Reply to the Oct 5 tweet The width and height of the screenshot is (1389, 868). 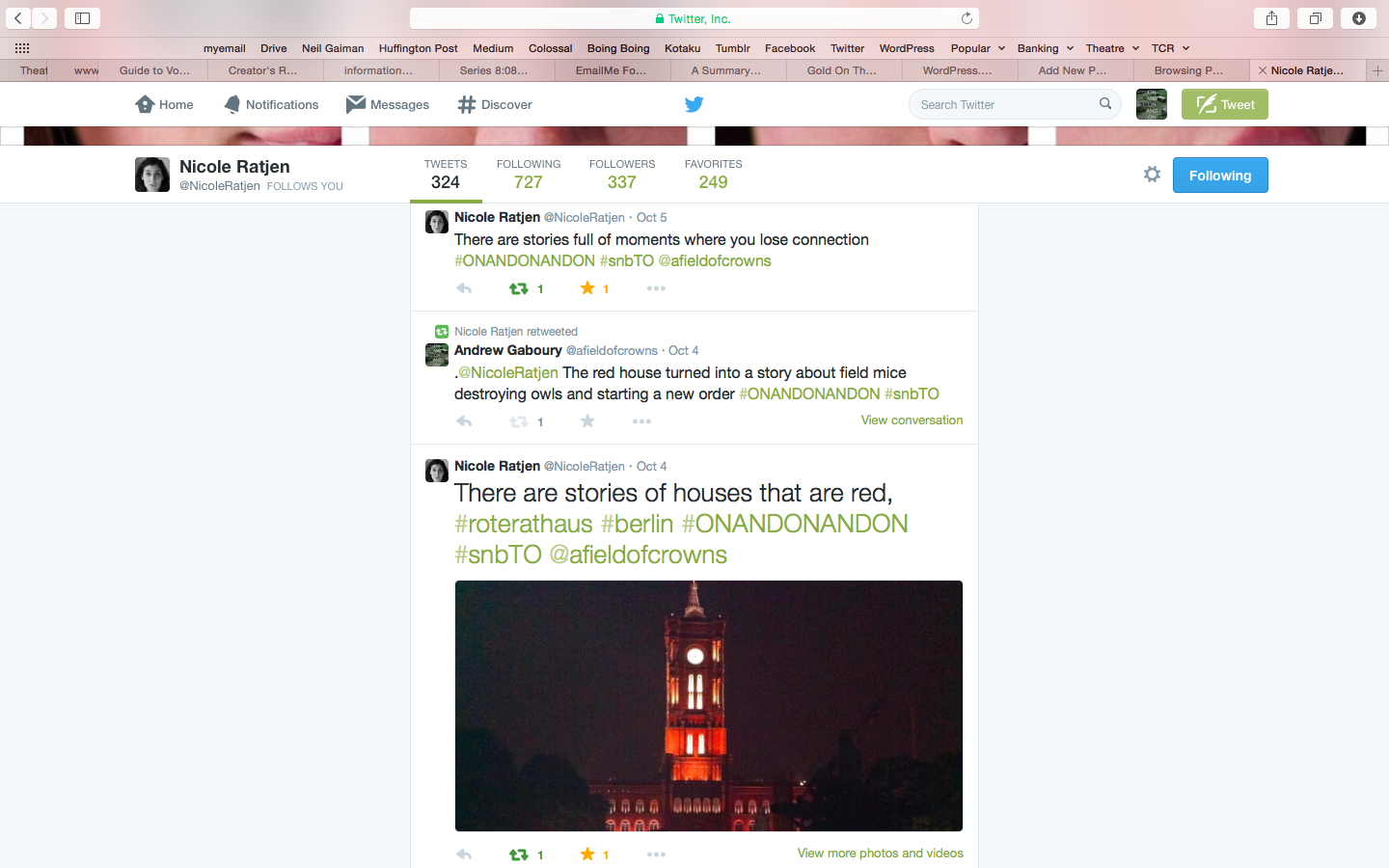464,288
